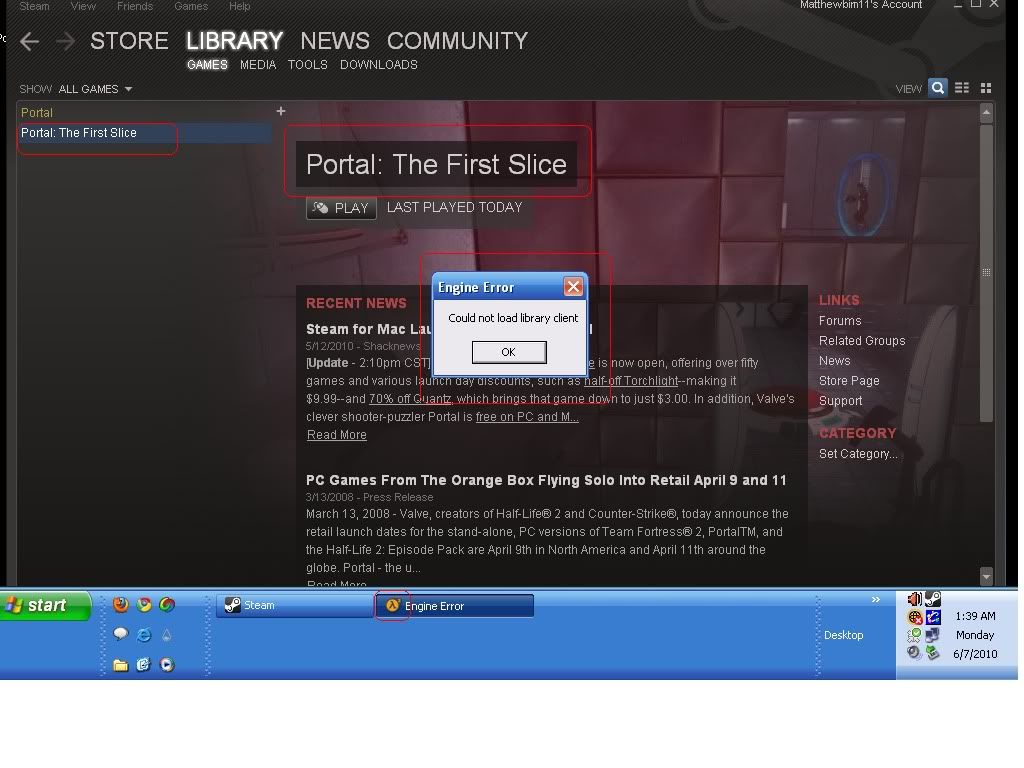Launch Internet Explorer from quick launch
Image resolution: width=1024 pixels, height=768 pixels.
click(x=144, y=634)
